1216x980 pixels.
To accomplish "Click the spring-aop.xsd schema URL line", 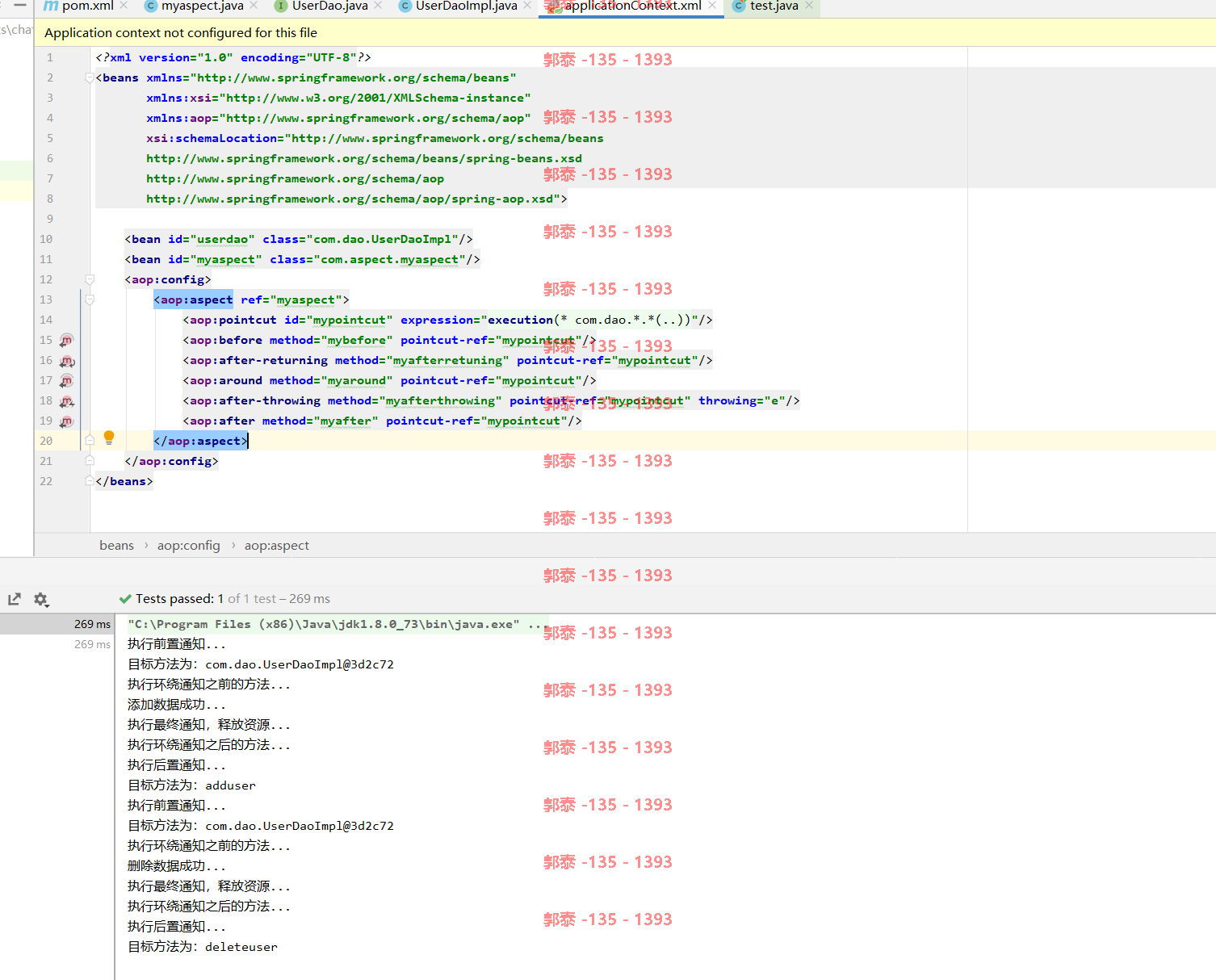I will tap(356, 199).
